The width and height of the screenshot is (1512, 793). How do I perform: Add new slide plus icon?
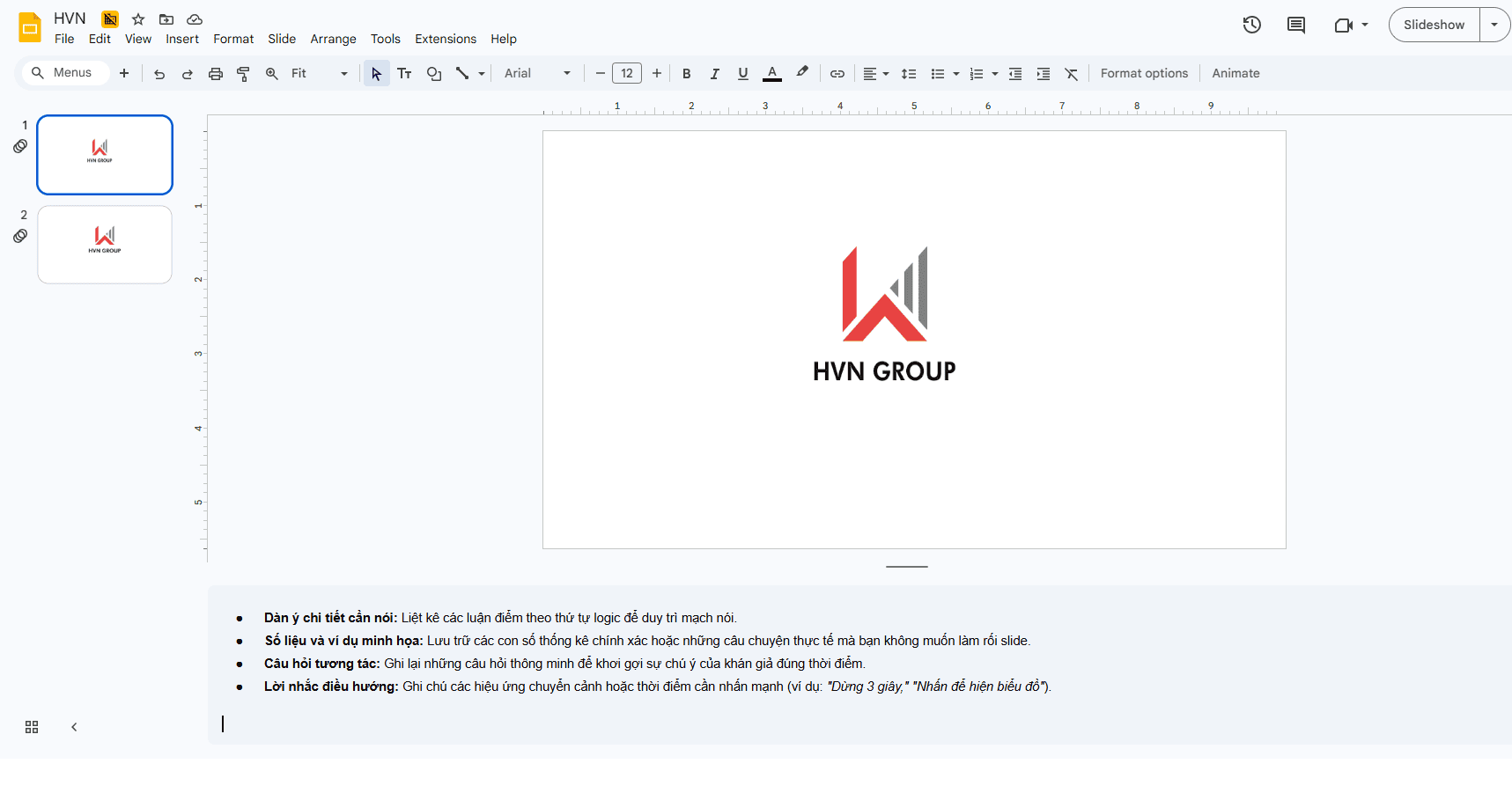(x=124, y=73)
